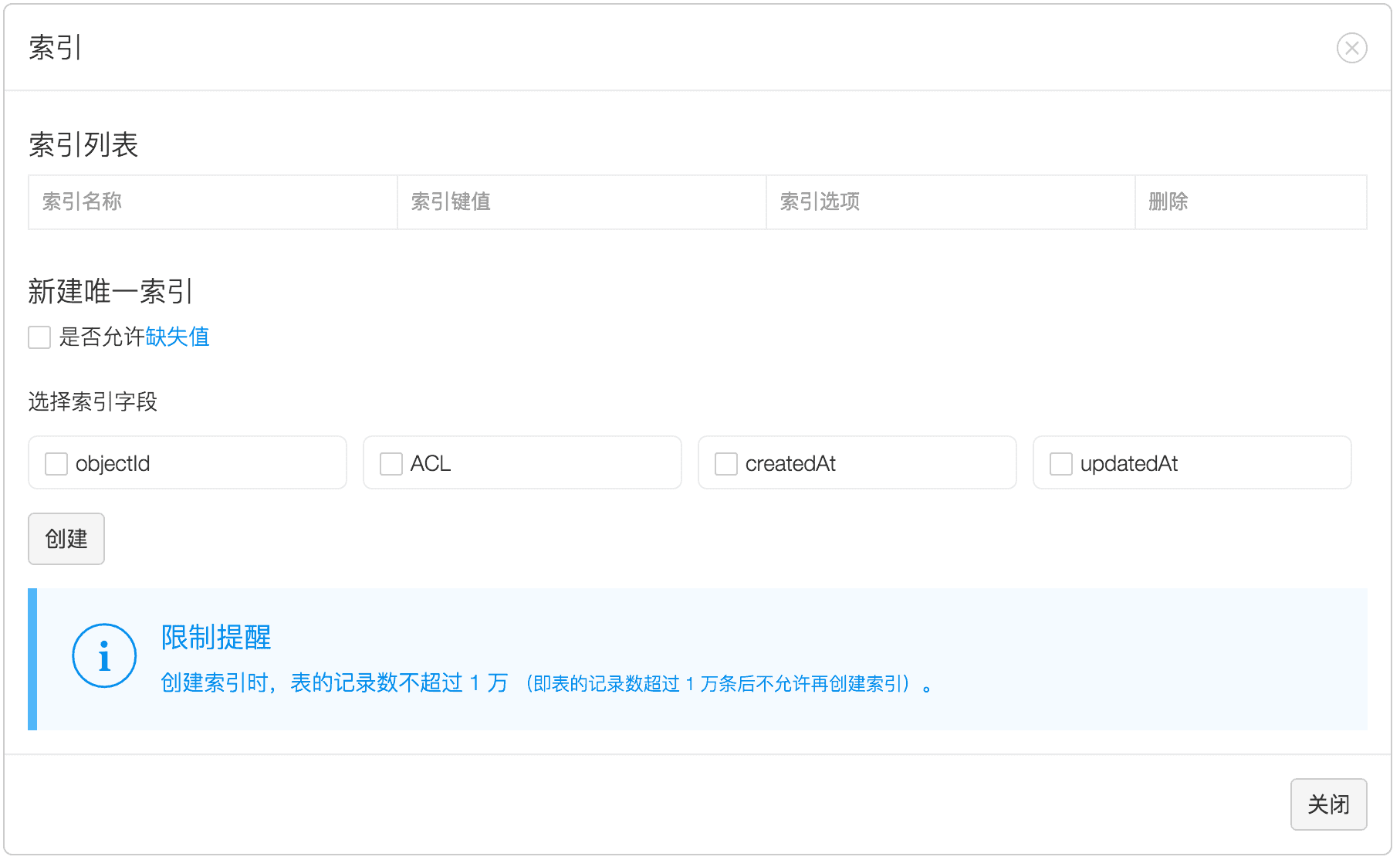Screen dimensions: 1400x860
Task: Open the 缺失值 link
Action: point(178,337)
